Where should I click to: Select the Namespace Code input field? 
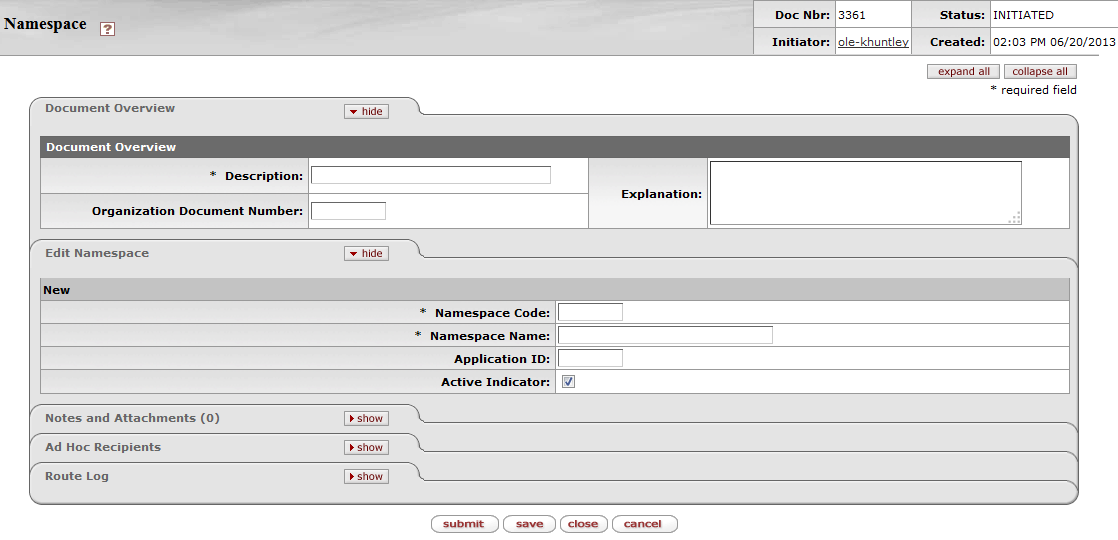point(590,312)
